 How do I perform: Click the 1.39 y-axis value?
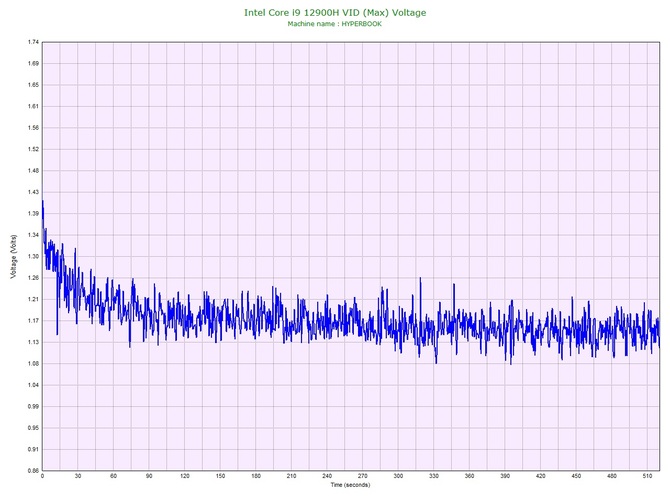(x=33, y=214)
